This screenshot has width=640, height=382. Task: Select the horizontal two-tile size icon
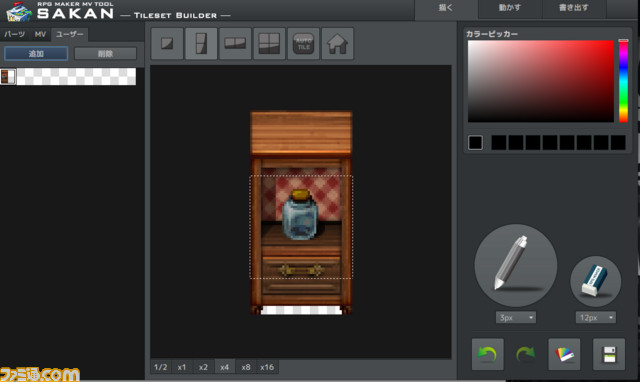(x=235, y=44)
